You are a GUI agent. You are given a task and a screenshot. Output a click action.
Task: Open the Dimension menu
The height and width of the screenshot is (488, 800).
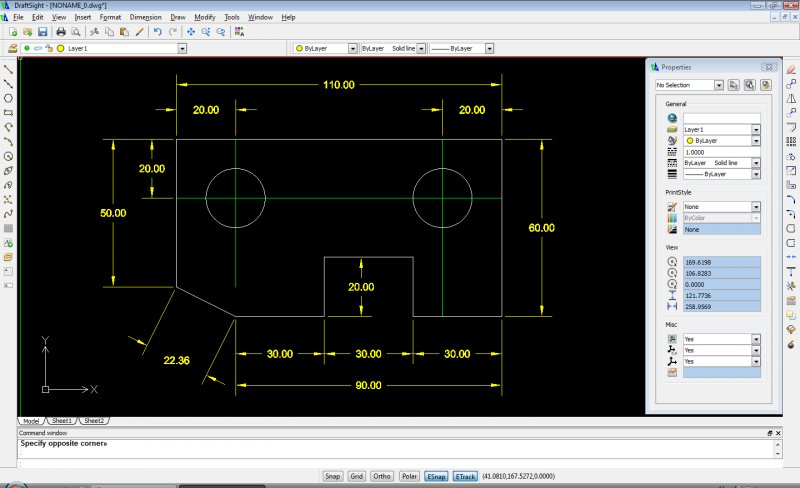click(x=145, y=17)
